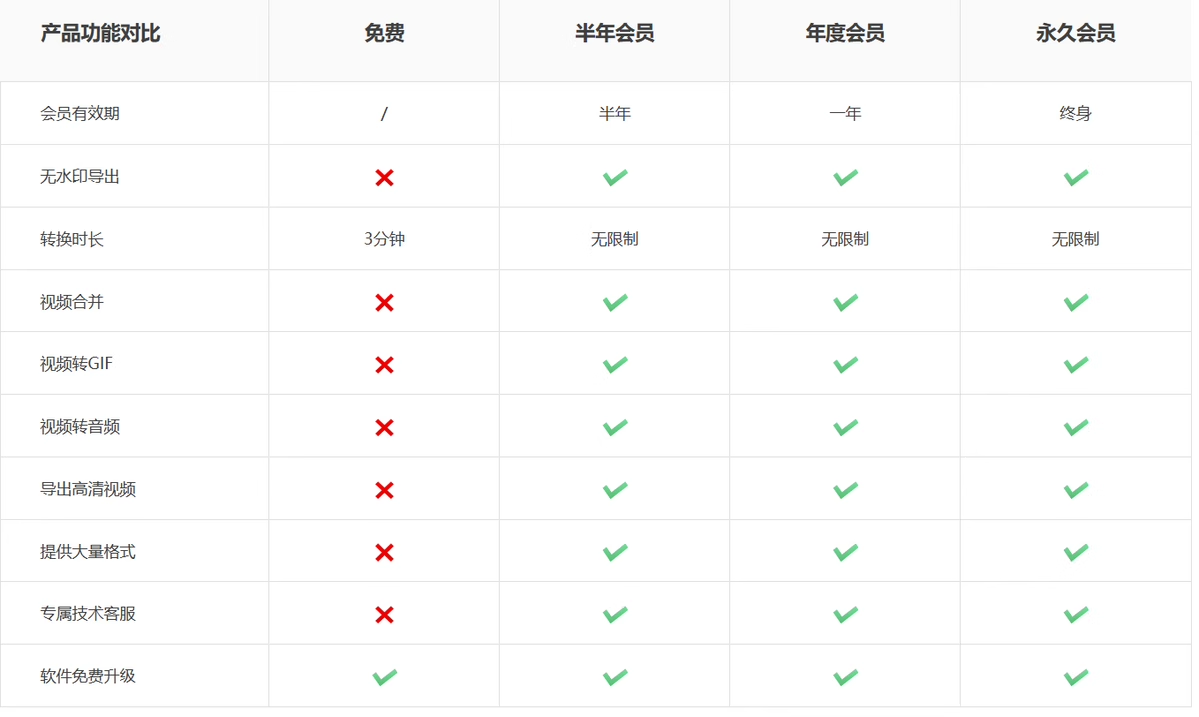
Task: Click green check for 专属技术客服 under 半年会员
Action: (x=615, y=614)
